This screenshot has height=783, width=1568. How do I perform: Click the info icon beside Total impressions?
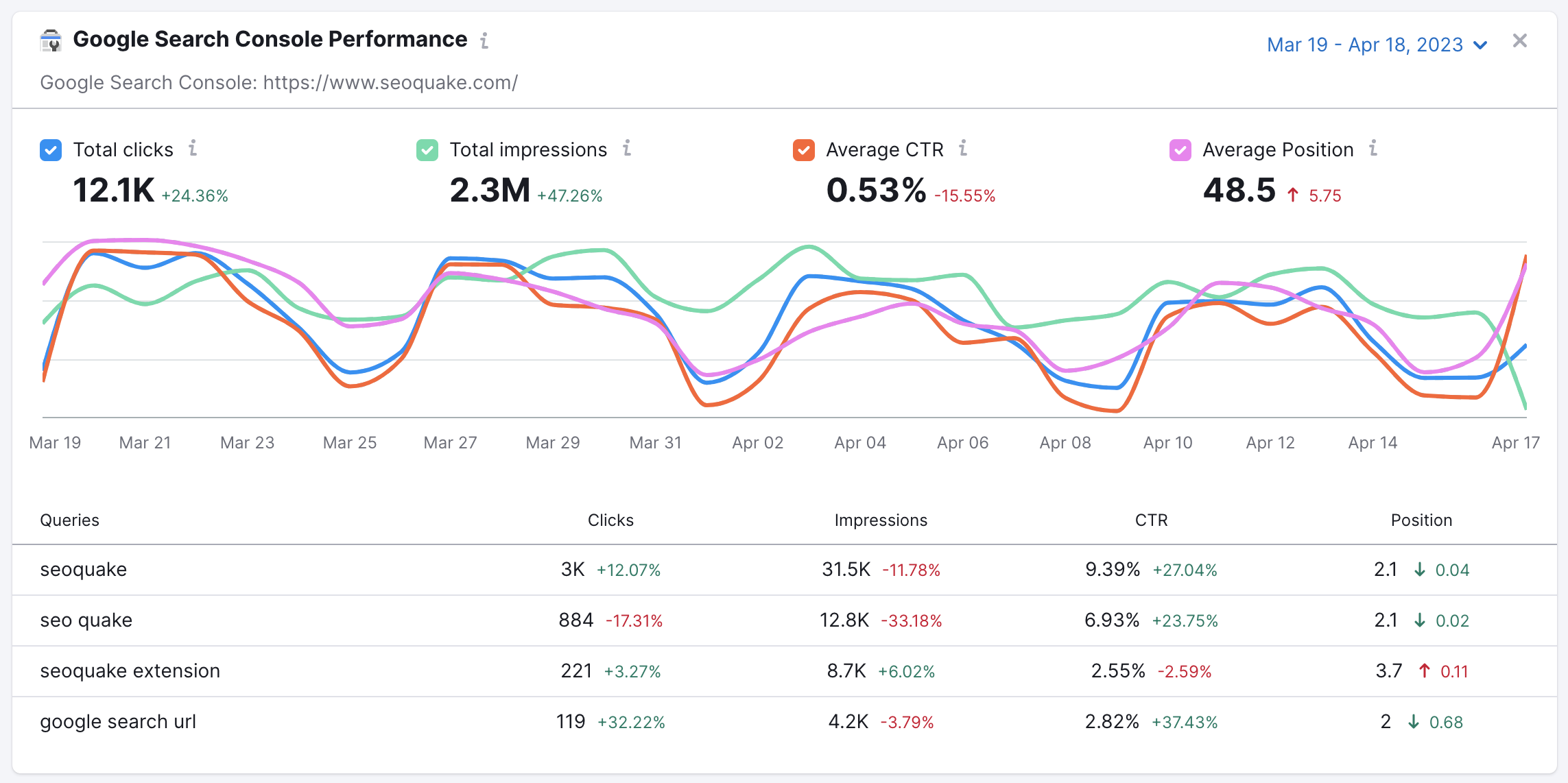tap(628, 149)
